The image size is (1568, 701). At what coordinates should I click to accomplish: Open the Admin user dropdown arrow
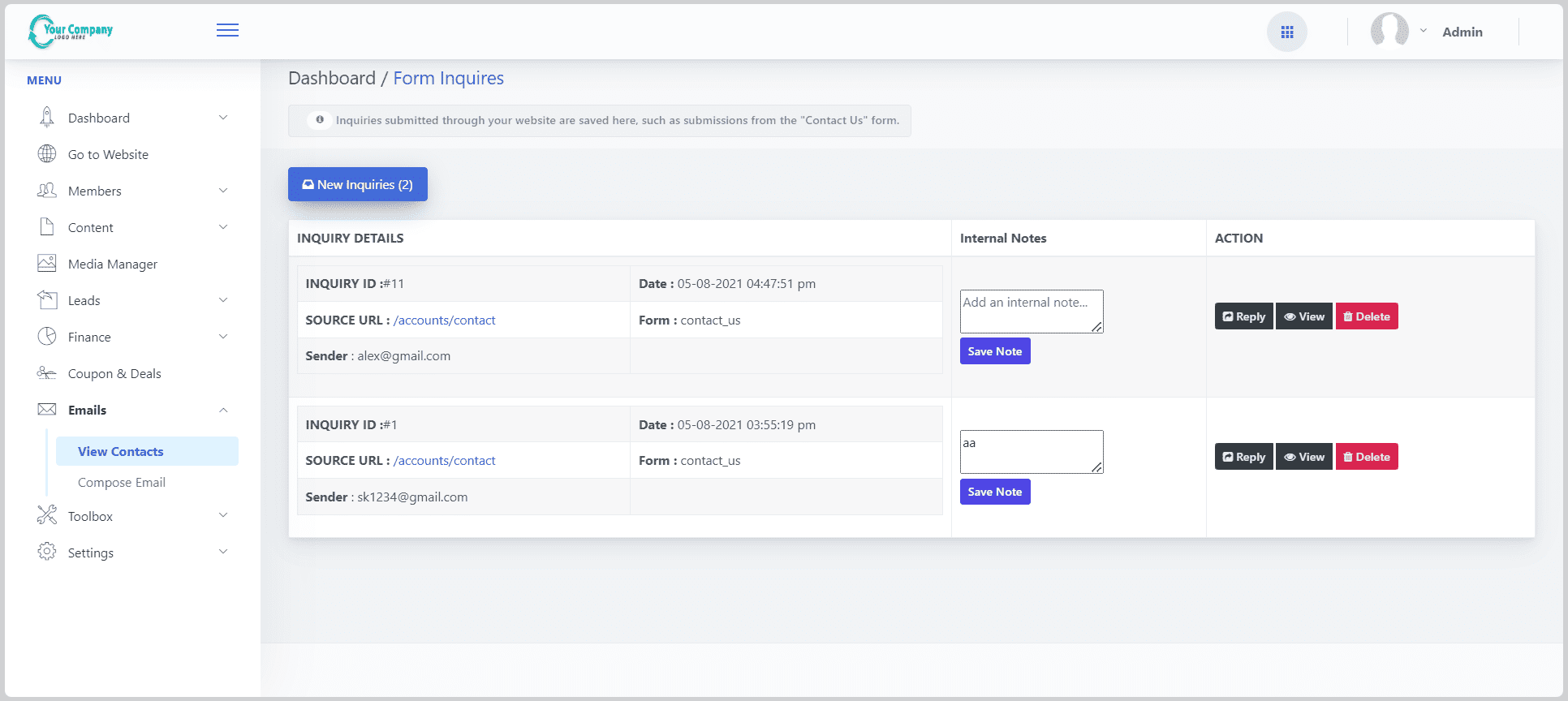pos(1423,31)
